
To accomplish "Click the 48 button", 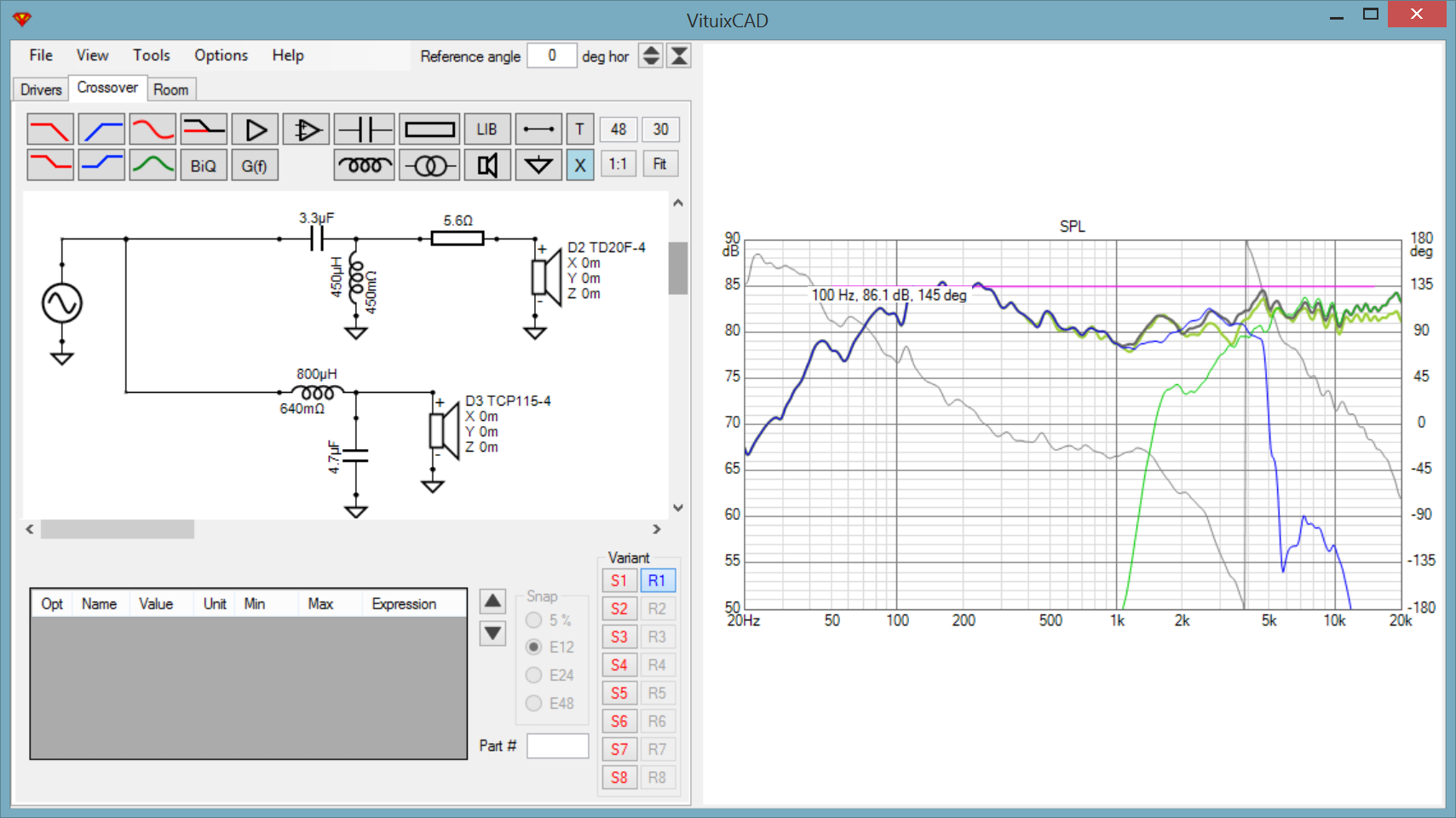I will pos(619,130).
